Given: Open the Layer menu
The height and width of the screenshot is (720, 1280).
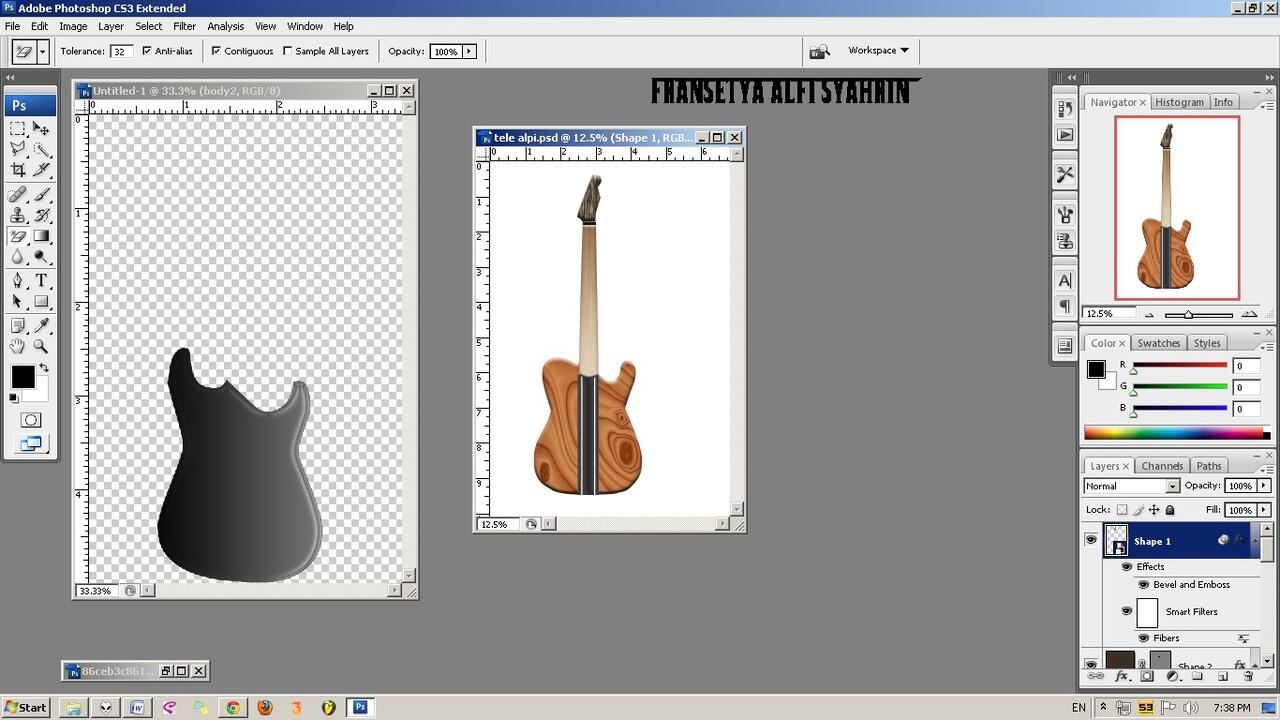Looking at the screenshot, I should (111, 26).
